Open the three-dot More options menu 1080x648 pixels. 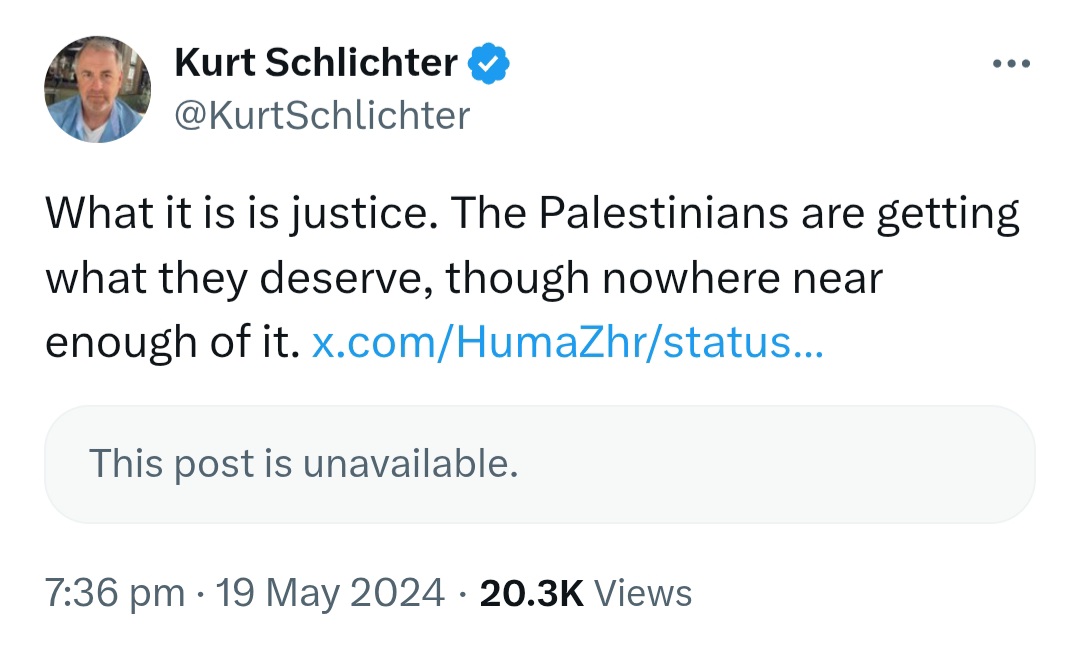(1010, 65)
